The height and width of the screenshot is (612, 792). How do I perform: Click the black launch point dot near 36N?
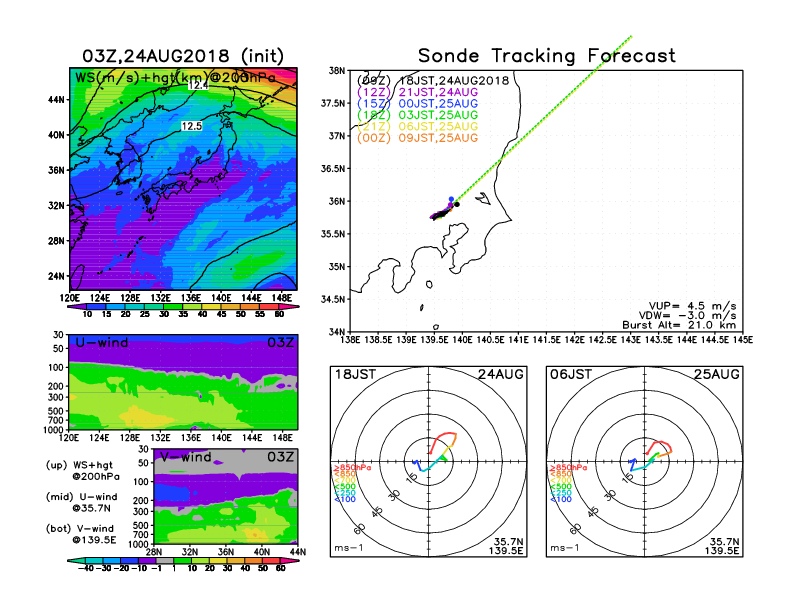(x=457, y=205)
